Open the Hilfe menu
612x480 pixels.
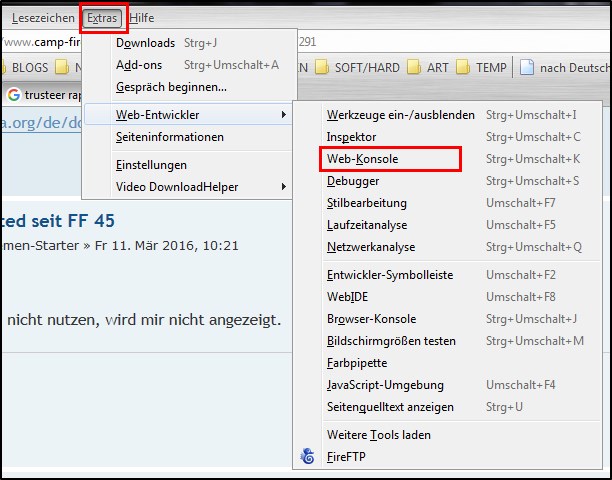pyautogui.click(x=142, y=18)
